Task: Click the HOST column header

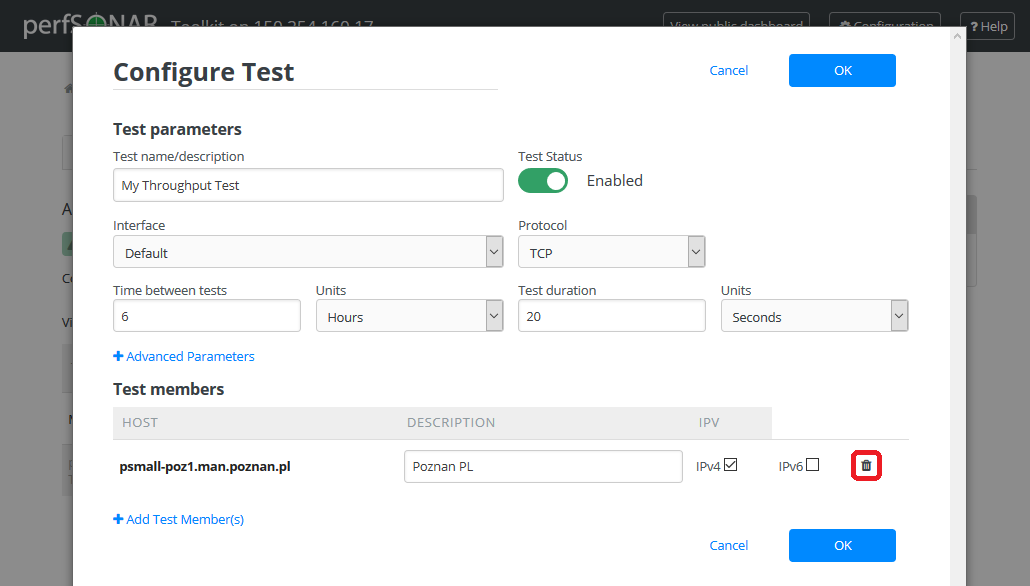Action: pyautogui.click(x=140, y=422)
